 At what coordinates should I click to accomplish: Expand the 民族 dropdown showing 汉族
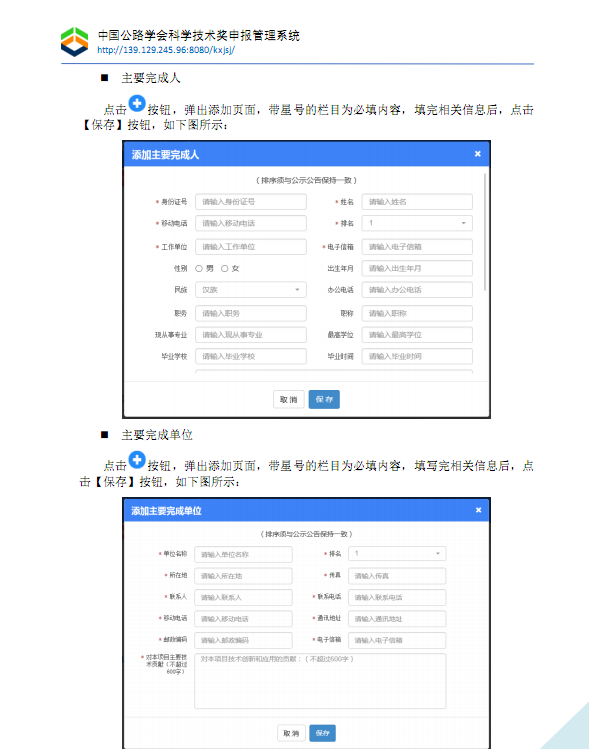pos(251,289)
